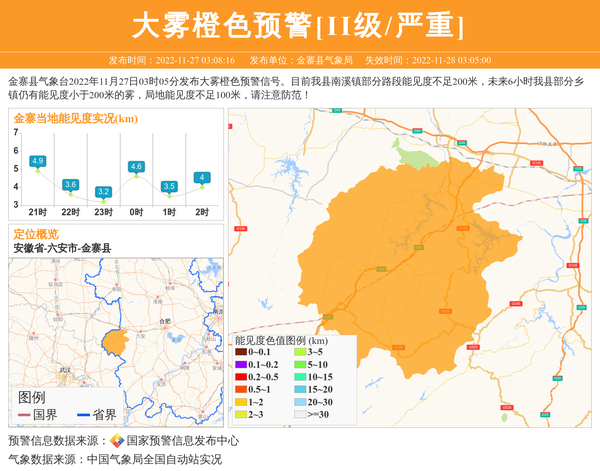Click the 国家预警信息发布中心 logo icon
The image size is (600, 471).
pos(117,440)
